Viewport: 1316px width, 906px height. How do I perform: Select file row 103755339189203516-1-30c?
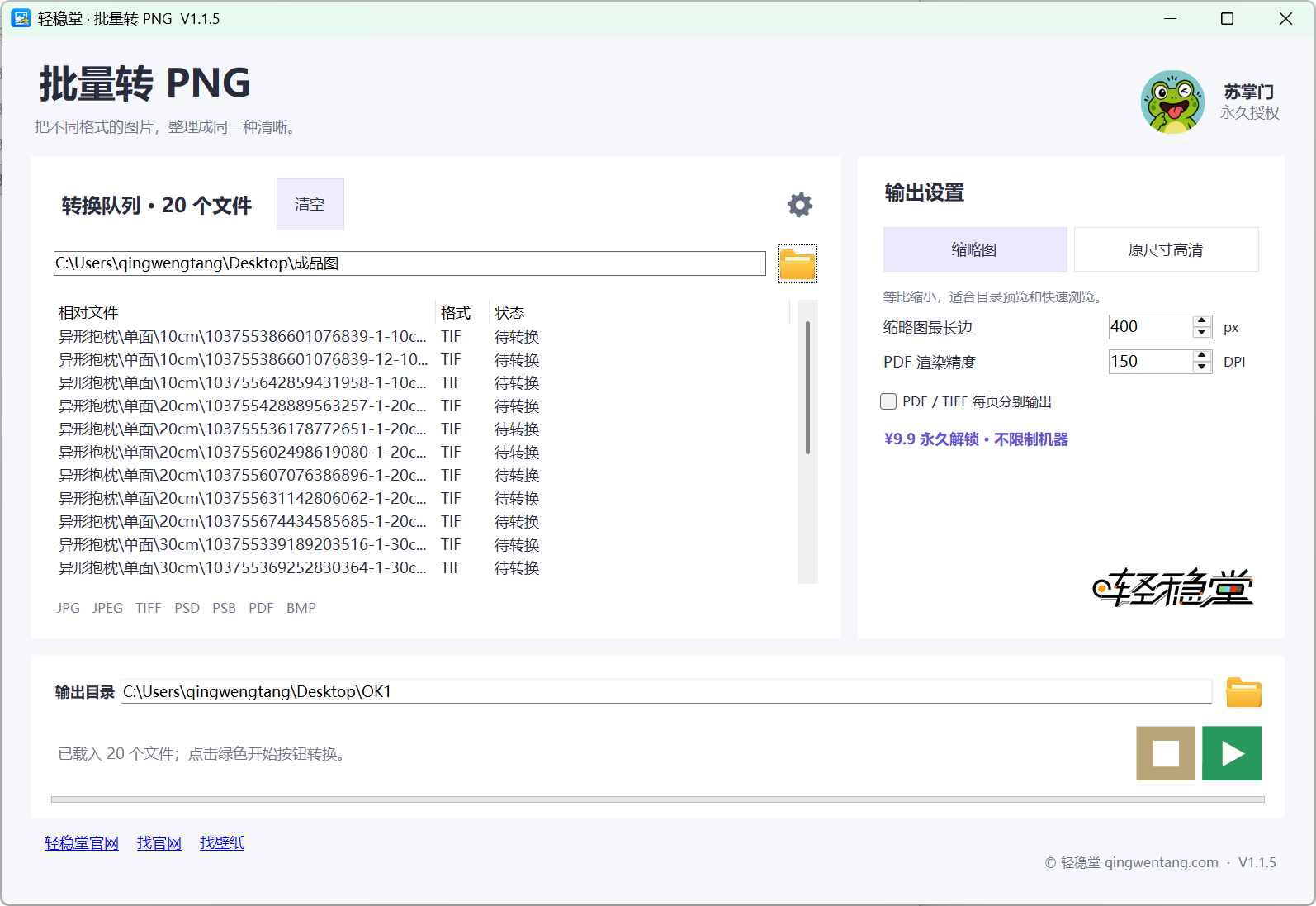(422, 545)
